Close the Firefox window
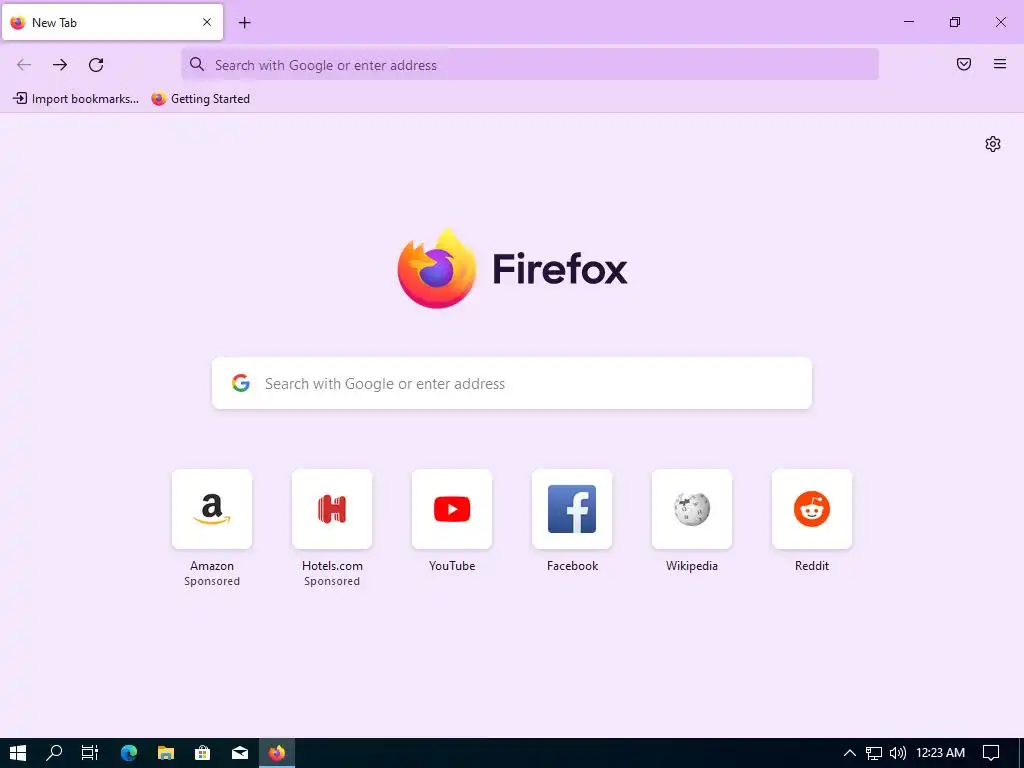Image resolution: width=1024 pixels, height=768 pixels. point(1000,22)
